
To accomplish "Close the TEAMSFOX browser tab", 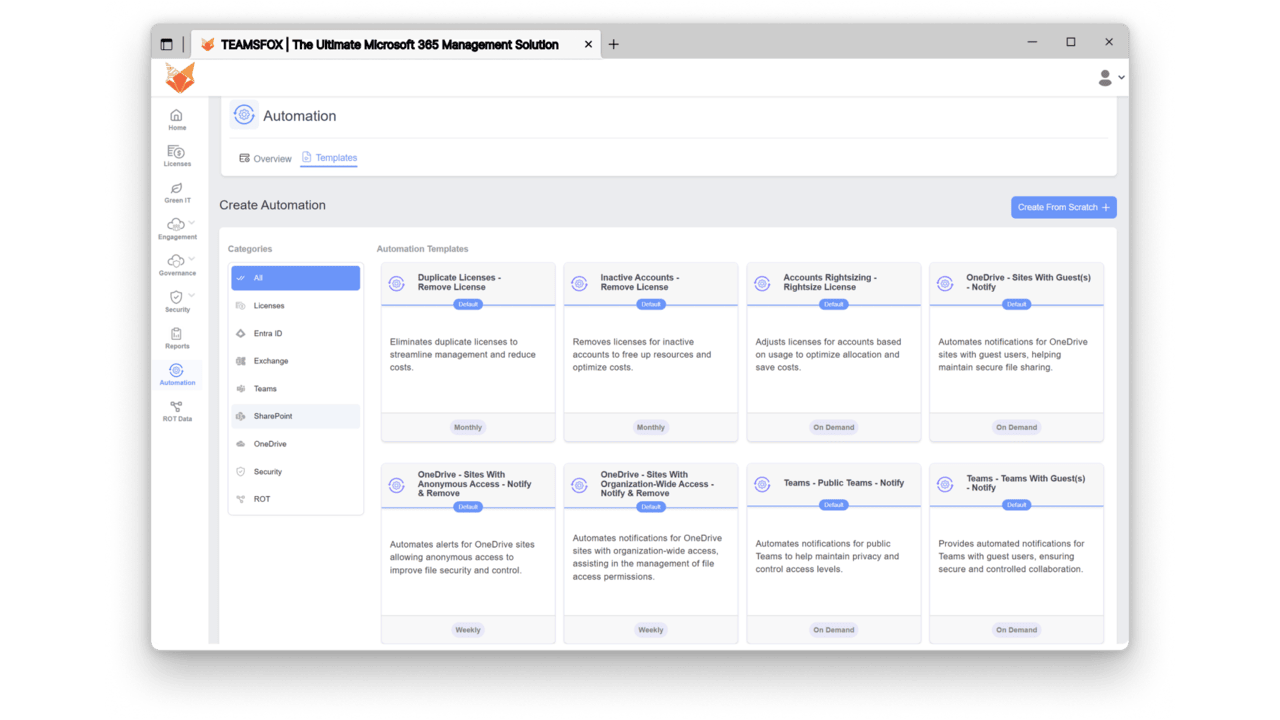I will 588,44.
